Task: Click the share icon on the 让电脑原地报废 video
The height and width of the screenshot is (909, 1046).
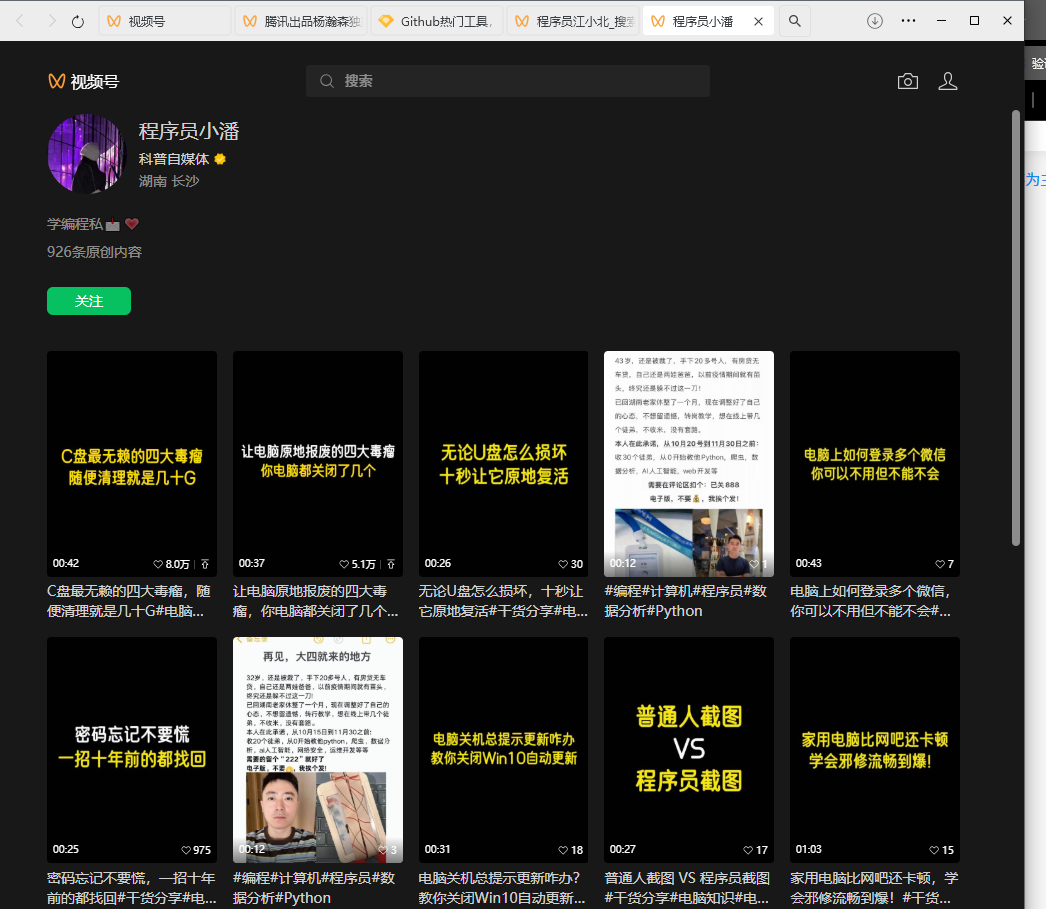Action: (391, 564)
